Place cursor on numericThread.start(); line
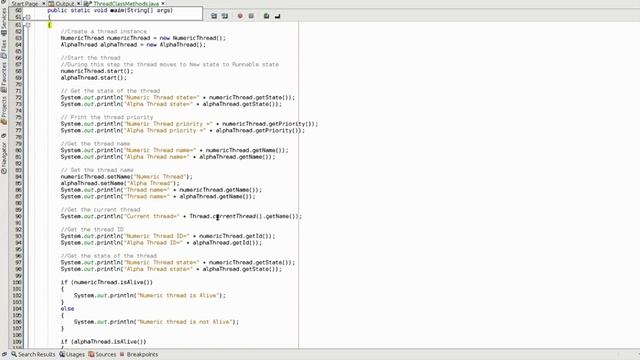 coord(97,71)
